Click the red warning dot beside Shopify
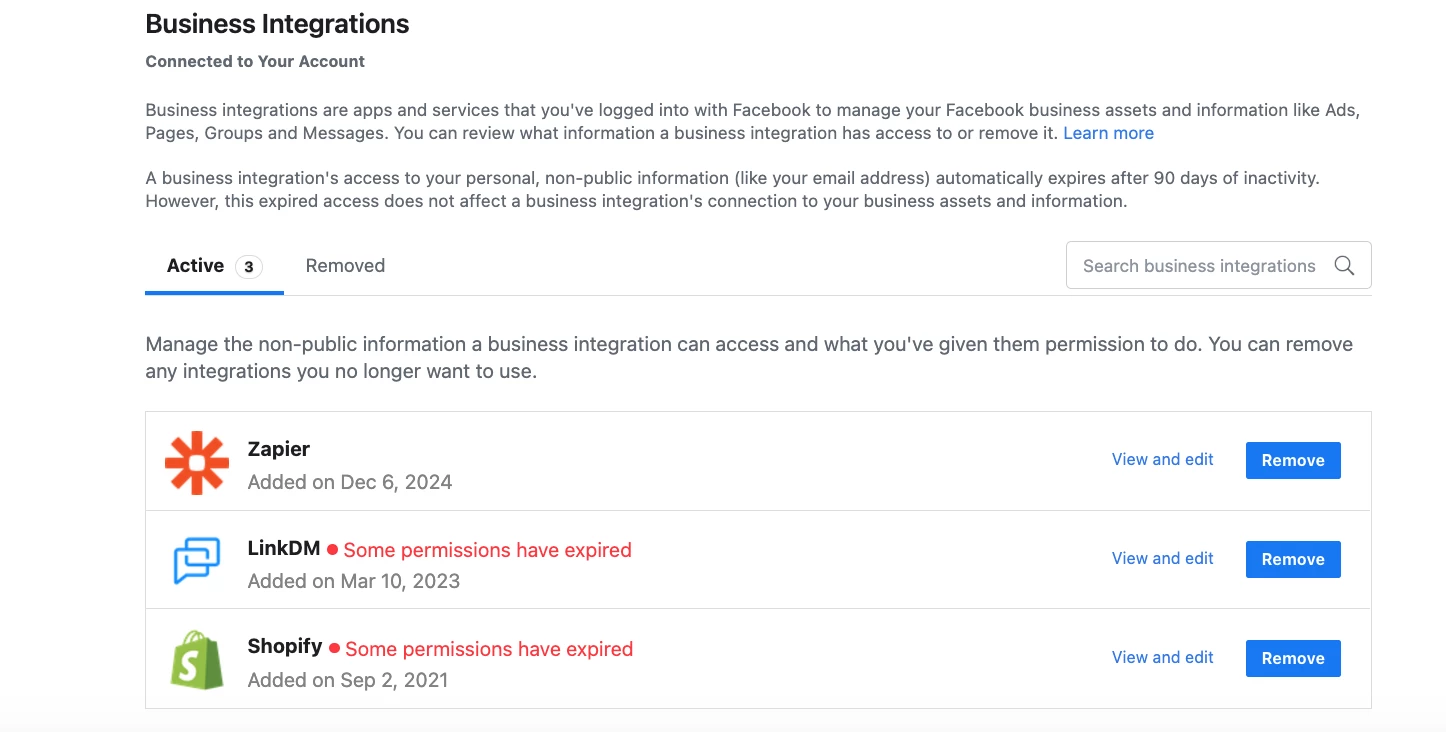 click(334, 649)
